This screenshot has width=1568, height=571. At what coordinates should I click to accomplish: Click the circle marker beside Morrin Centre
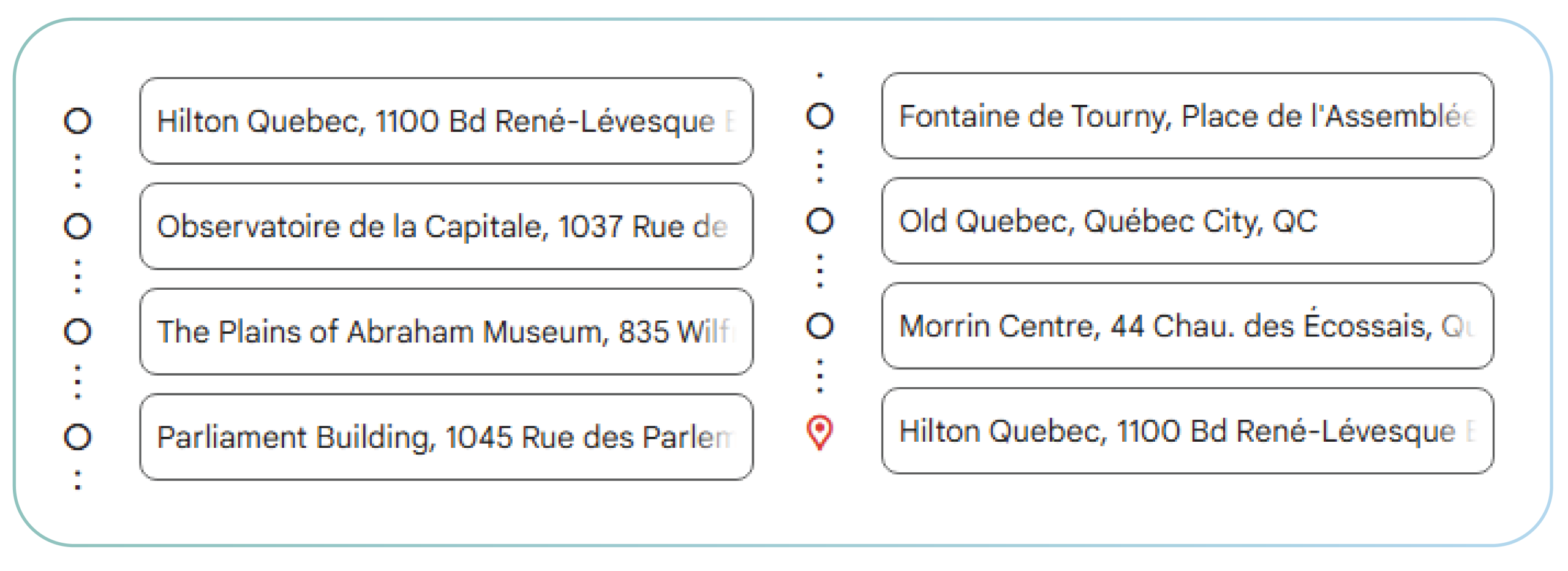click(x=820, y=325)
